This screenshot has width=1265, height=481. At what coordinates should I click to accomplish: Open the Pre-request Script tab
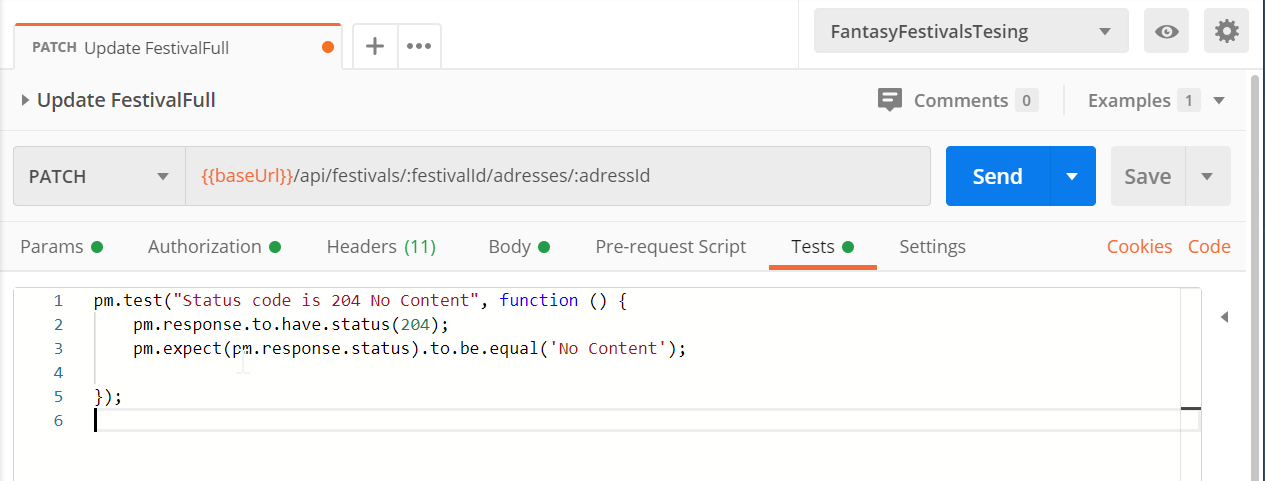coord(670,246)
